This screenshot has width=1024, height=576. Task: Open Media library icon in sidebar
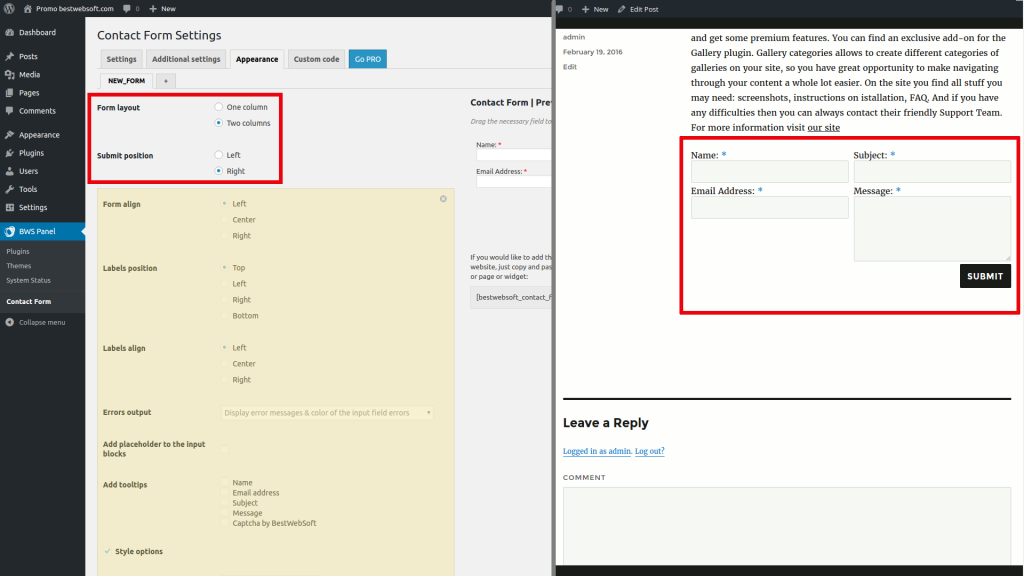click(9, 75)
